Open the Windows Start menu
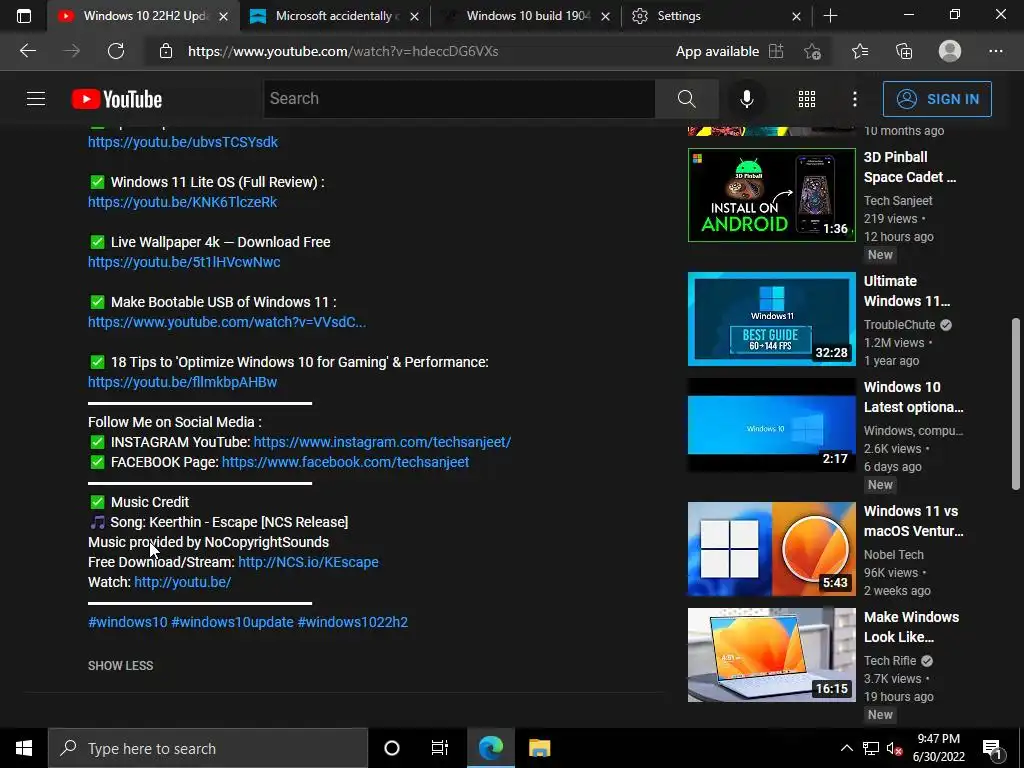1024x768 pixels. [x=24, y=748]
